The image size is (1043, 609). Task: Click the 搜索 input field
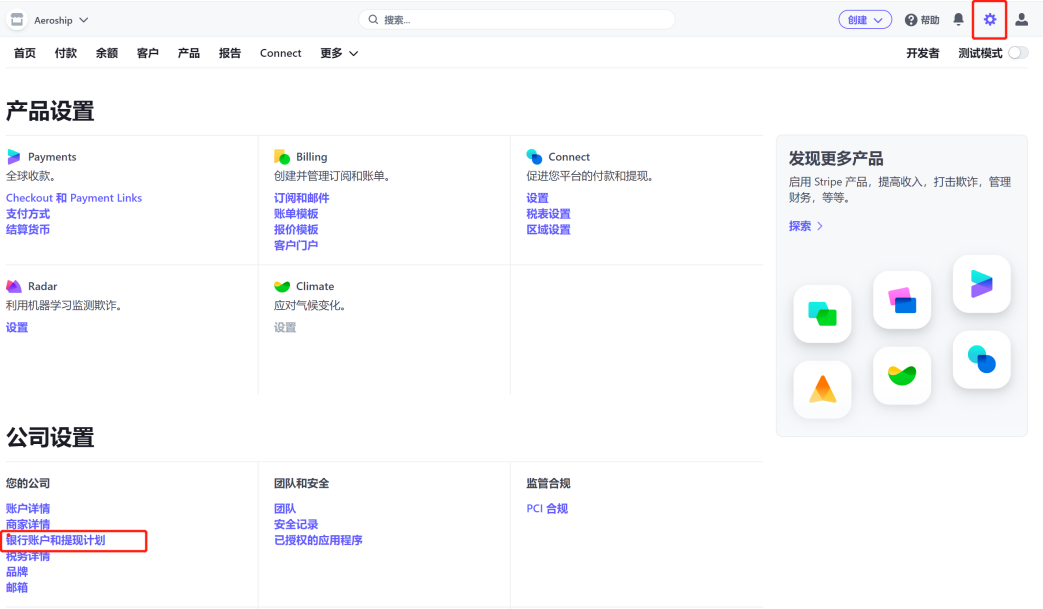point(516,19)
